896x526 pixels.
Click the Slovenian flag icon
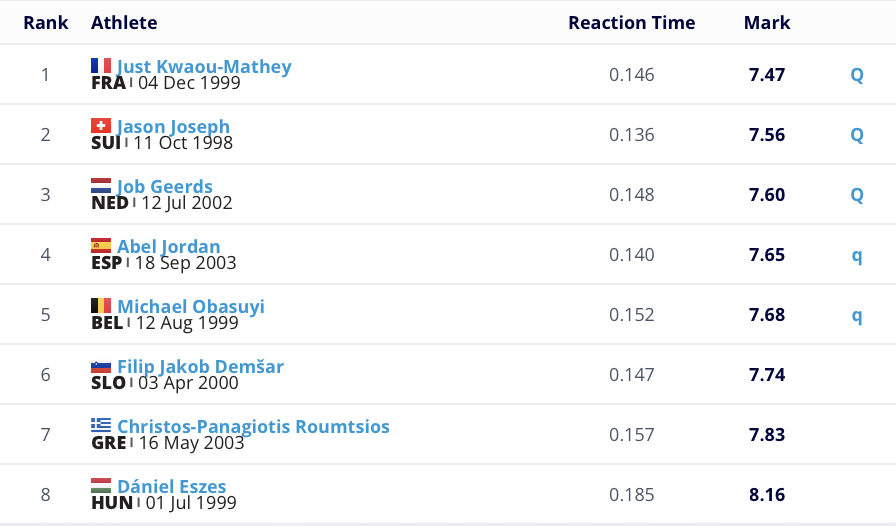[101, 366]
